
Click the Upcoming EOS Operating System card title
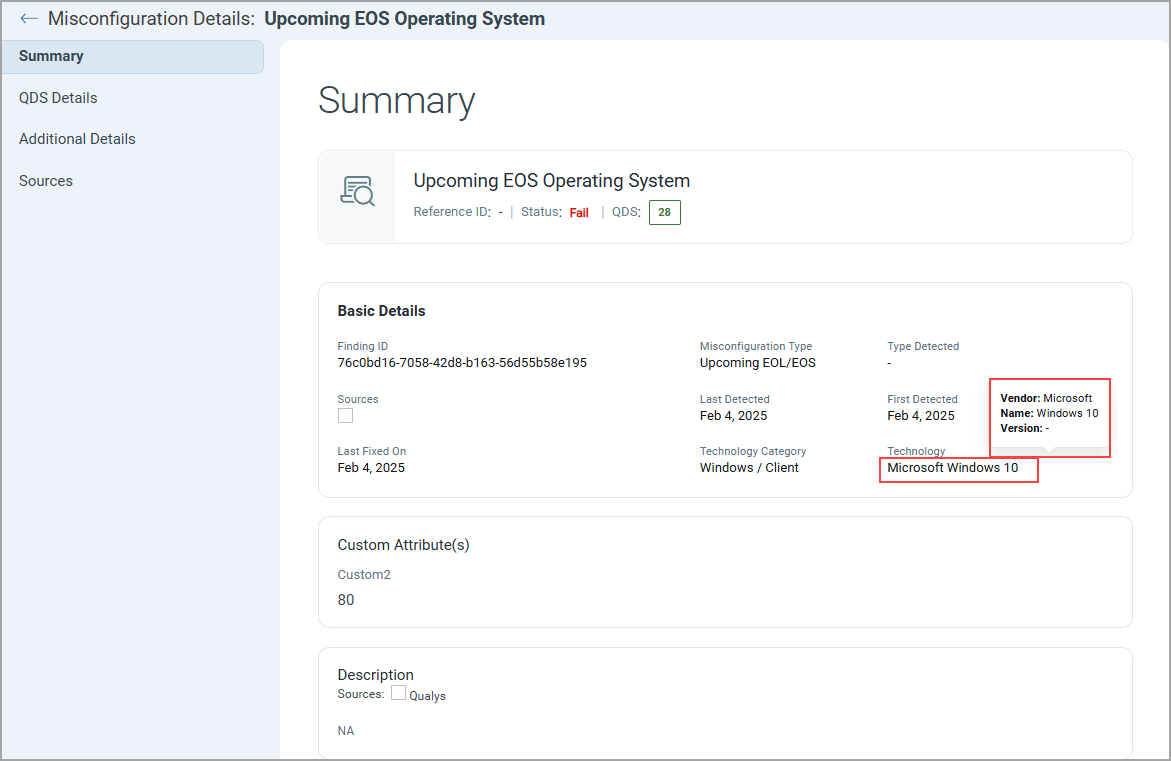click(551, 181)
